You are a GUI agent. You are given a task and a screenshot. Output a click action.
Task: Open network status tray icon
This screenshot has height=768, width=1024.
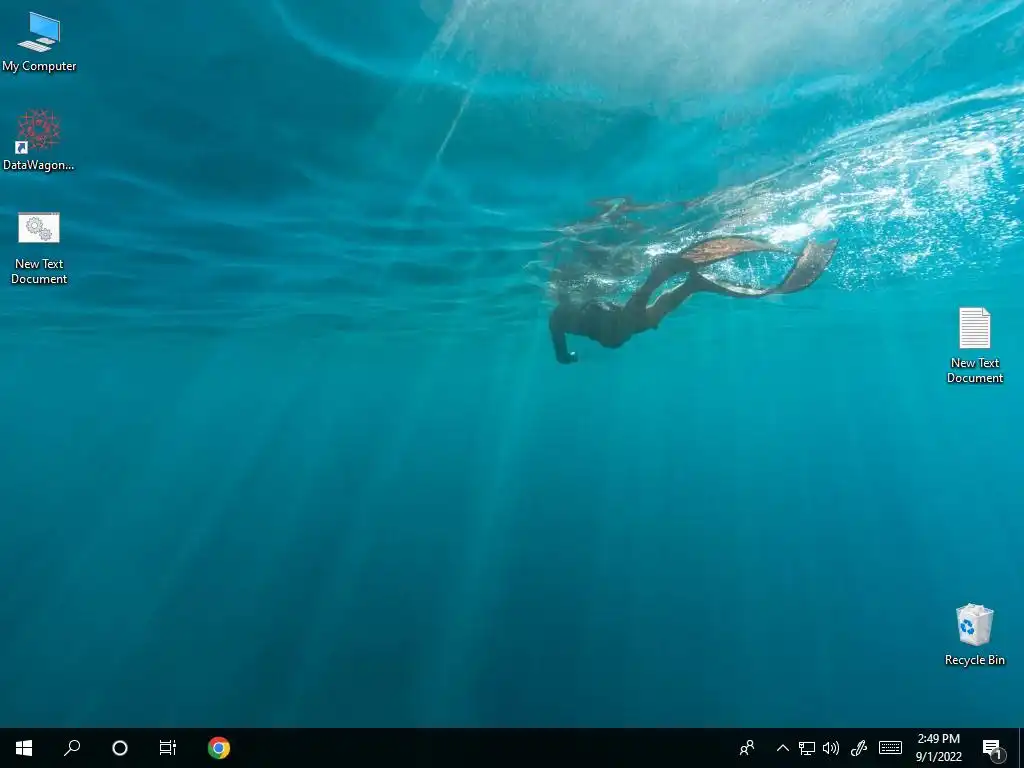[807, 748]
